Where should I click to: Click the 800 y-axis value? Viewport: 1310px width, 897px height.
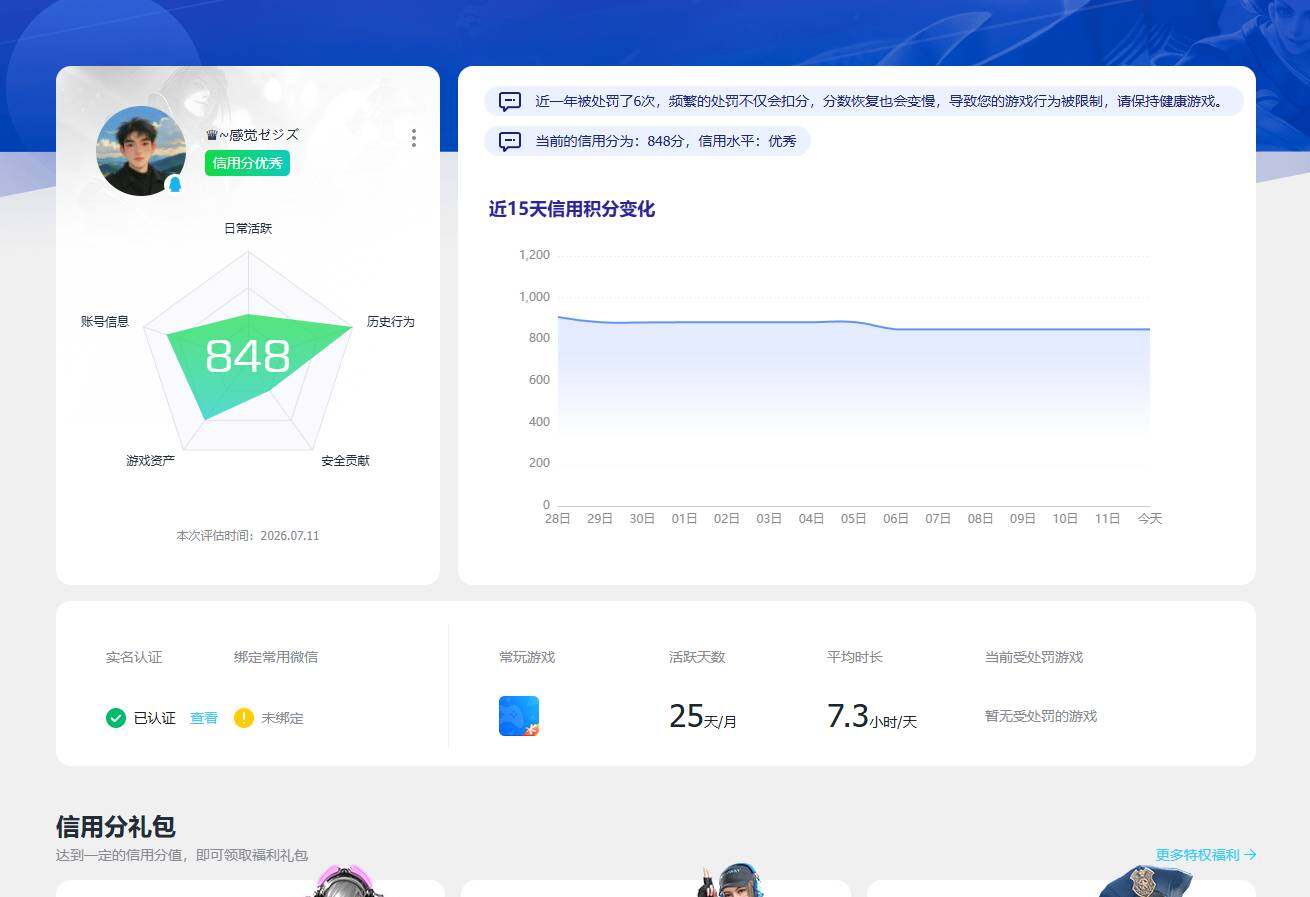539,338
